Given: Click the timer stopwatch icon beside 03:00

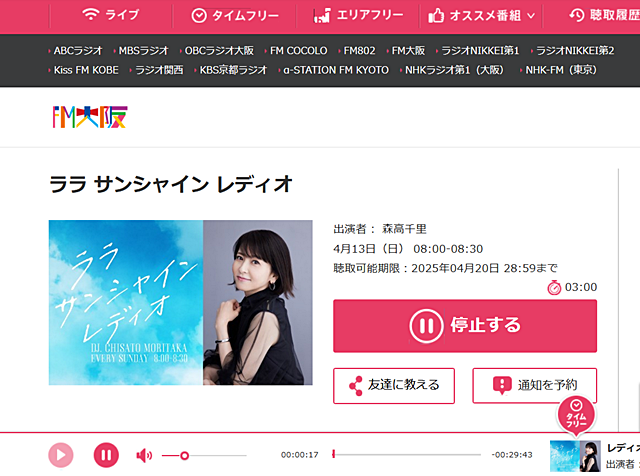Looking at the screenshot, I should tap(554, 287).
